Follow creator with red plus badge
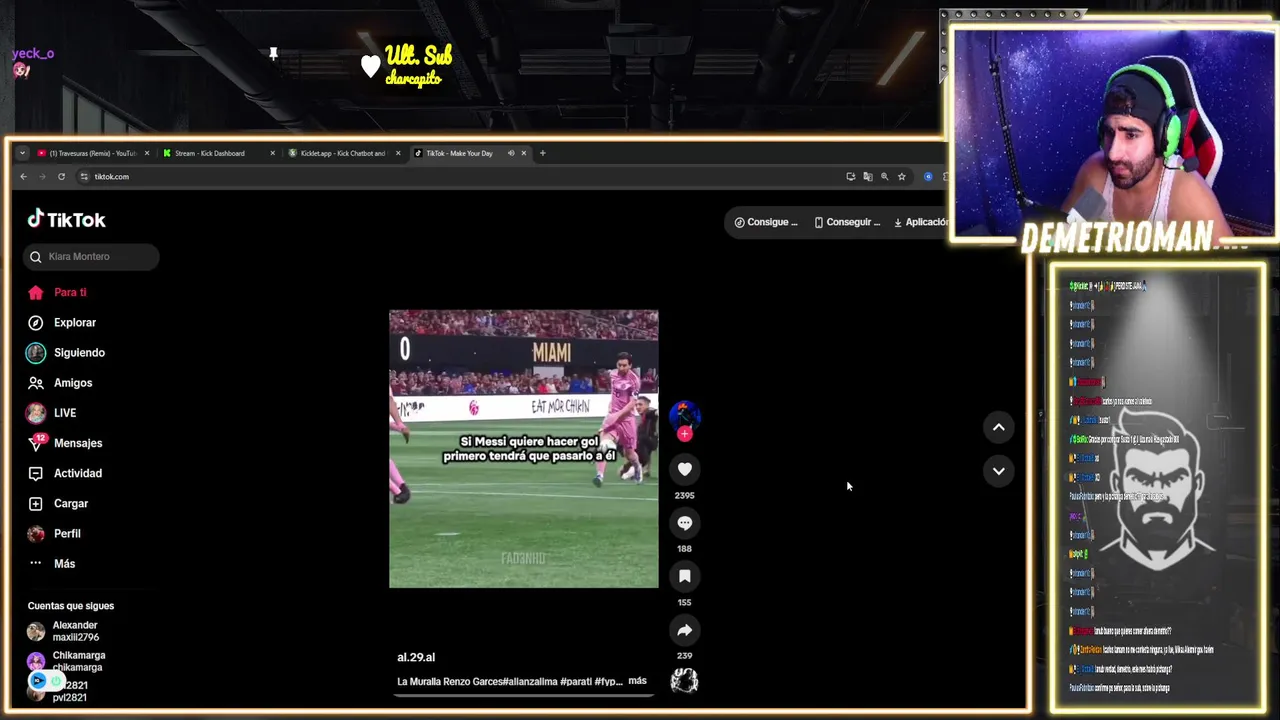The height and width of the screenshot is (720, 1280). click(685, 434)
